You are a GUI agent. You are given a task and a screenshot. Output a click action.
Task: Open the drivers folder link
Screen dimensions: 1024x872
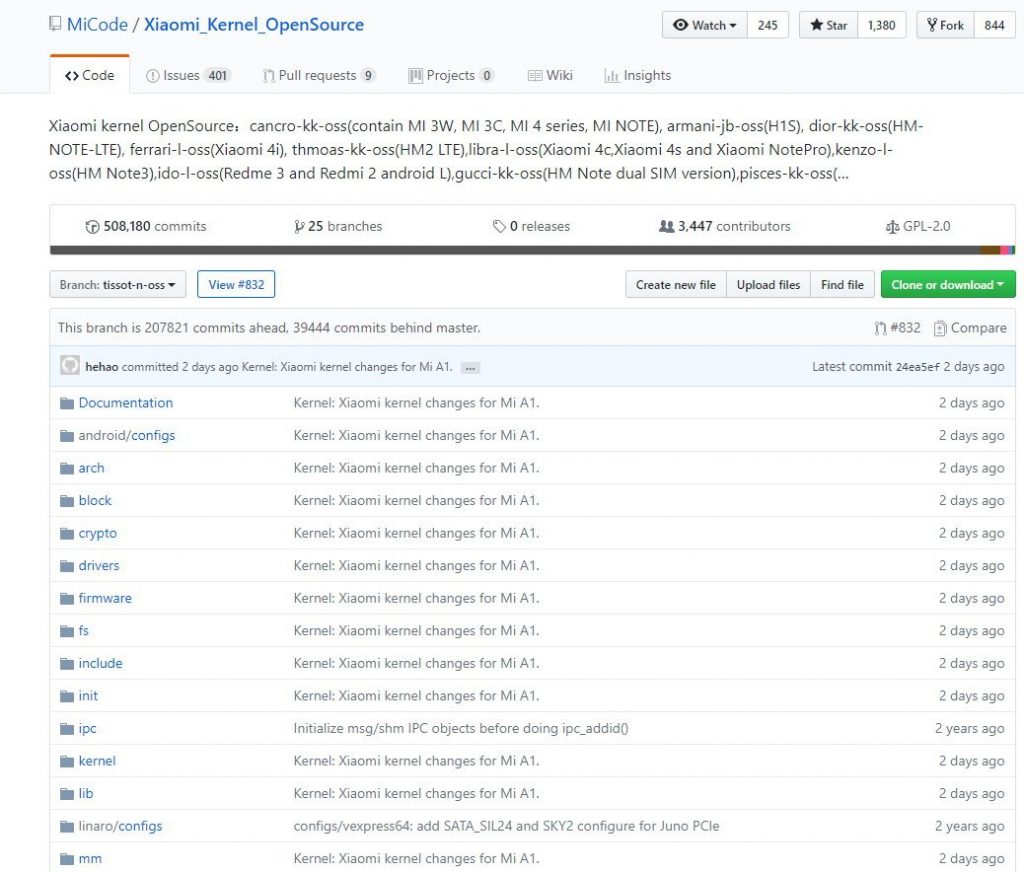(x=99, y=566)
